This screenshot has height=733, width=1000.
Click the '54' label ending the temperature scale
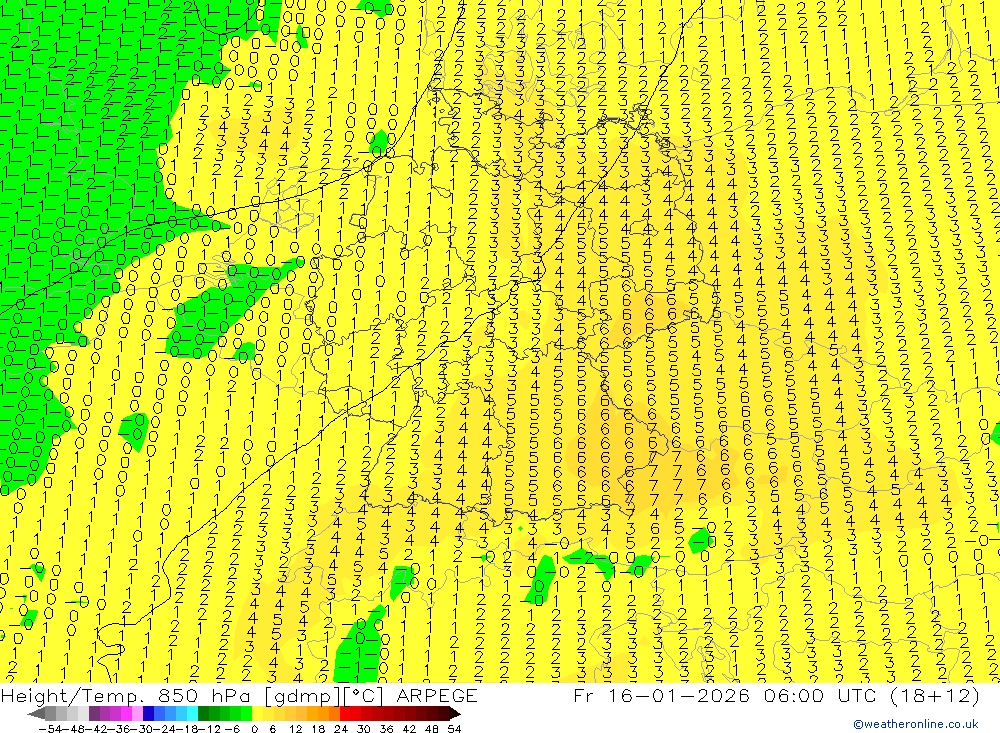tap(454, 729)
